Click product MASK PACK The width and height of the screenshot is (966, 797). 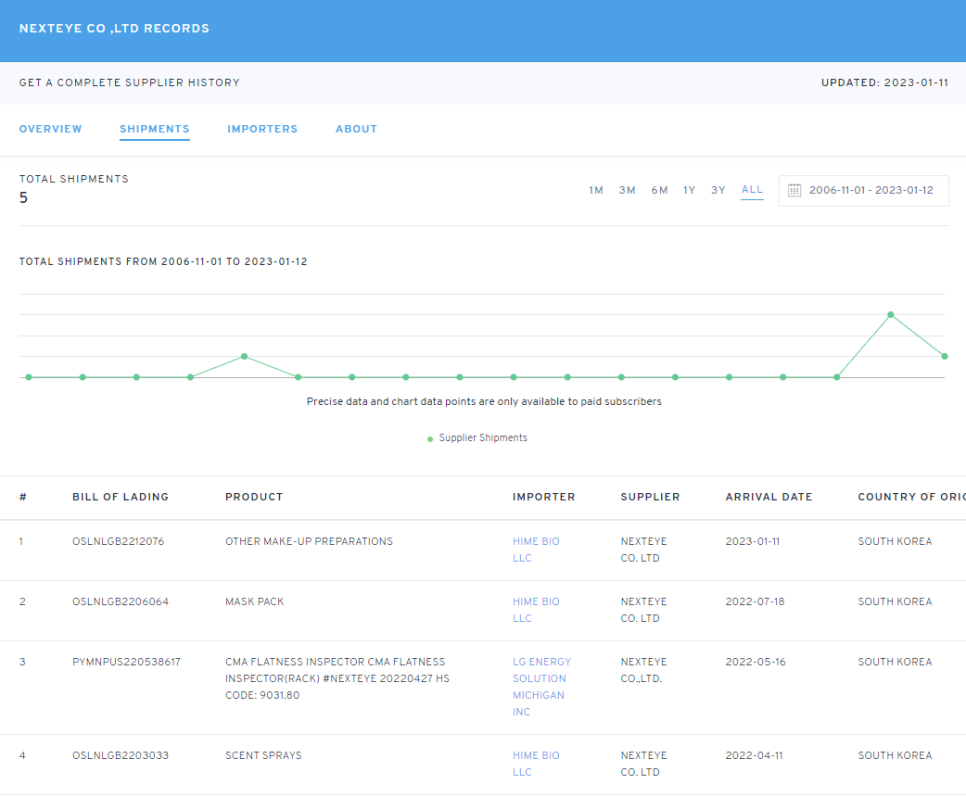pyautogui.click(x=254, y=602)
